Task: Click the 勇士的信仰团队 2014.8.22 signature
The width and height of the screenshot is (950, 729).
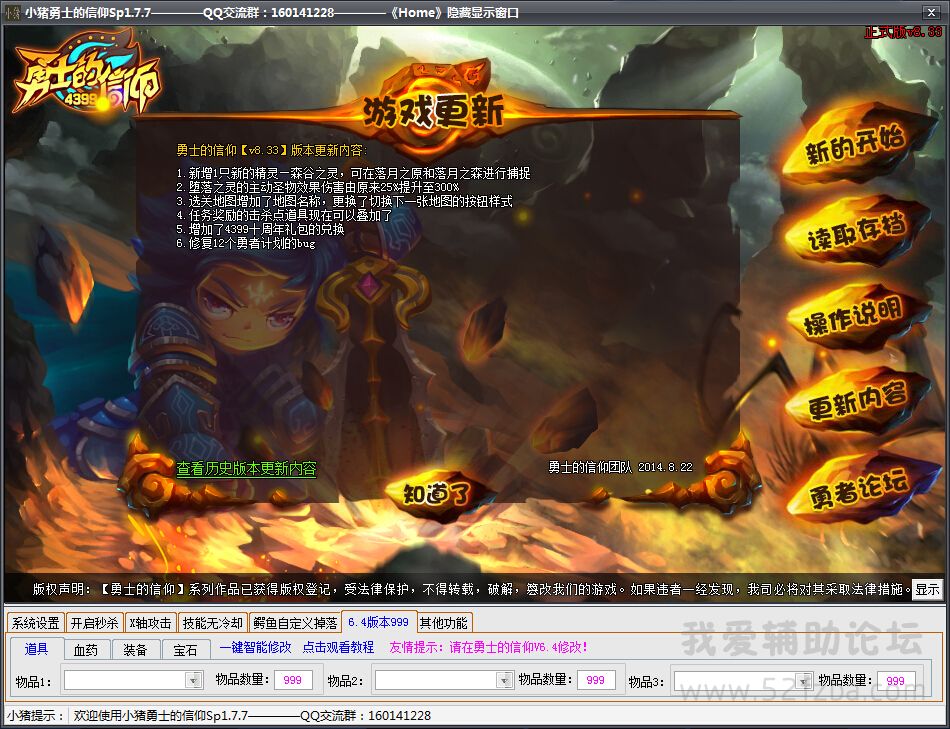Action: [620, 467]
